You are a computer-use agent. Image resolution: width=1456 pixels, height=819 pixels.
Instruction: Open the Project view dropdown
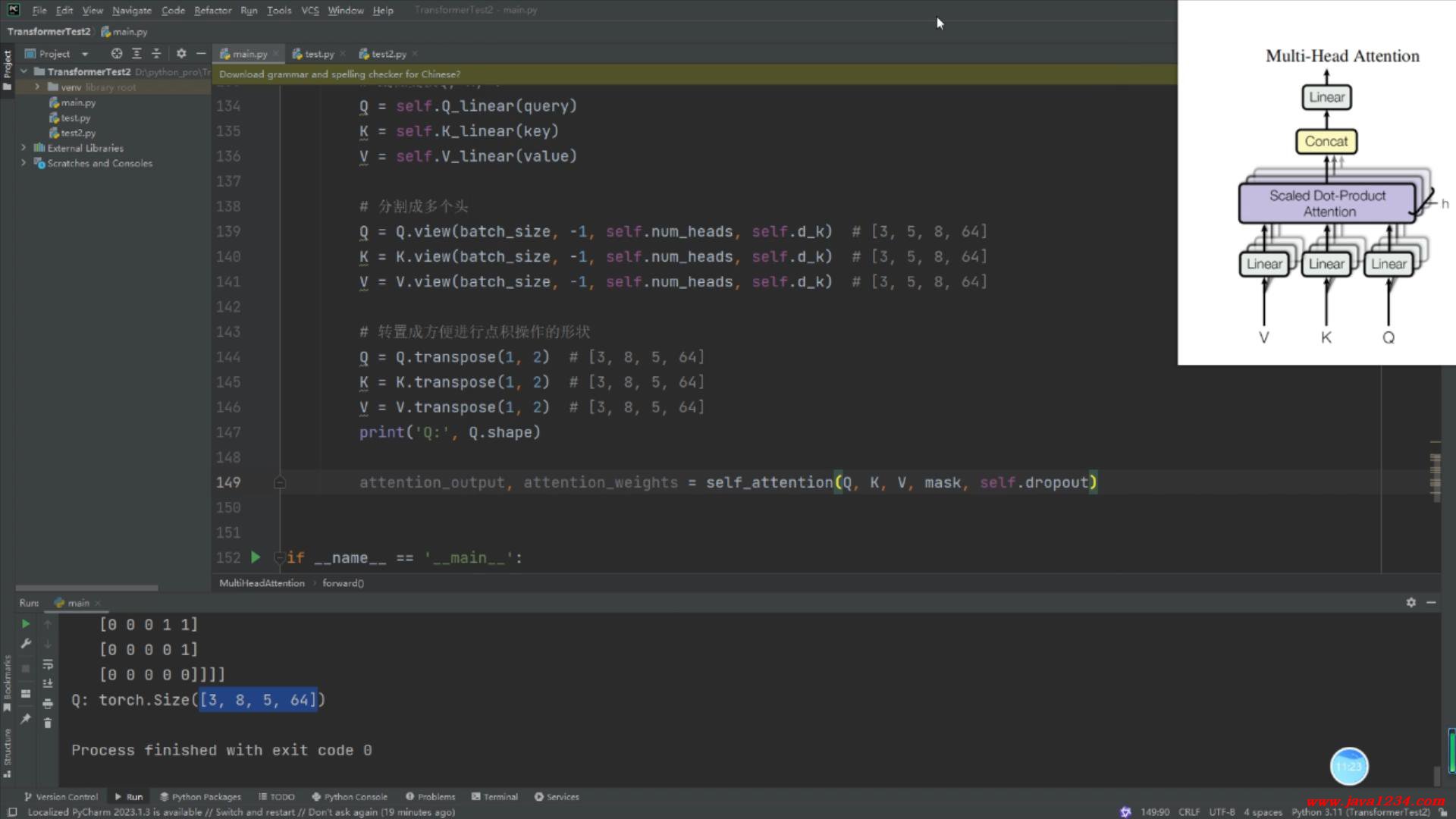(85, 54)
